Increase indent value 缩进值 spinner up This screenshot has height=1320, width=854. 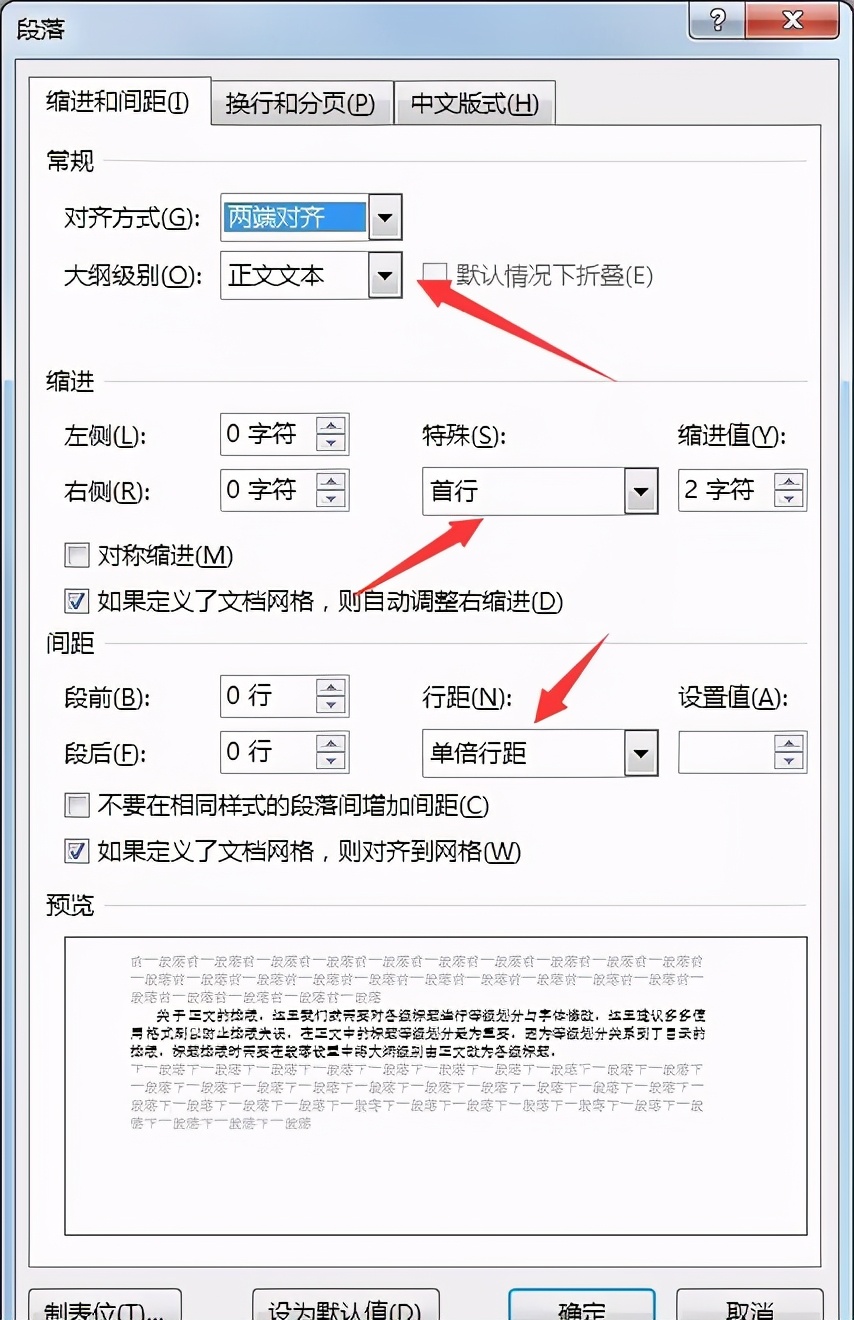coord(789,482)
